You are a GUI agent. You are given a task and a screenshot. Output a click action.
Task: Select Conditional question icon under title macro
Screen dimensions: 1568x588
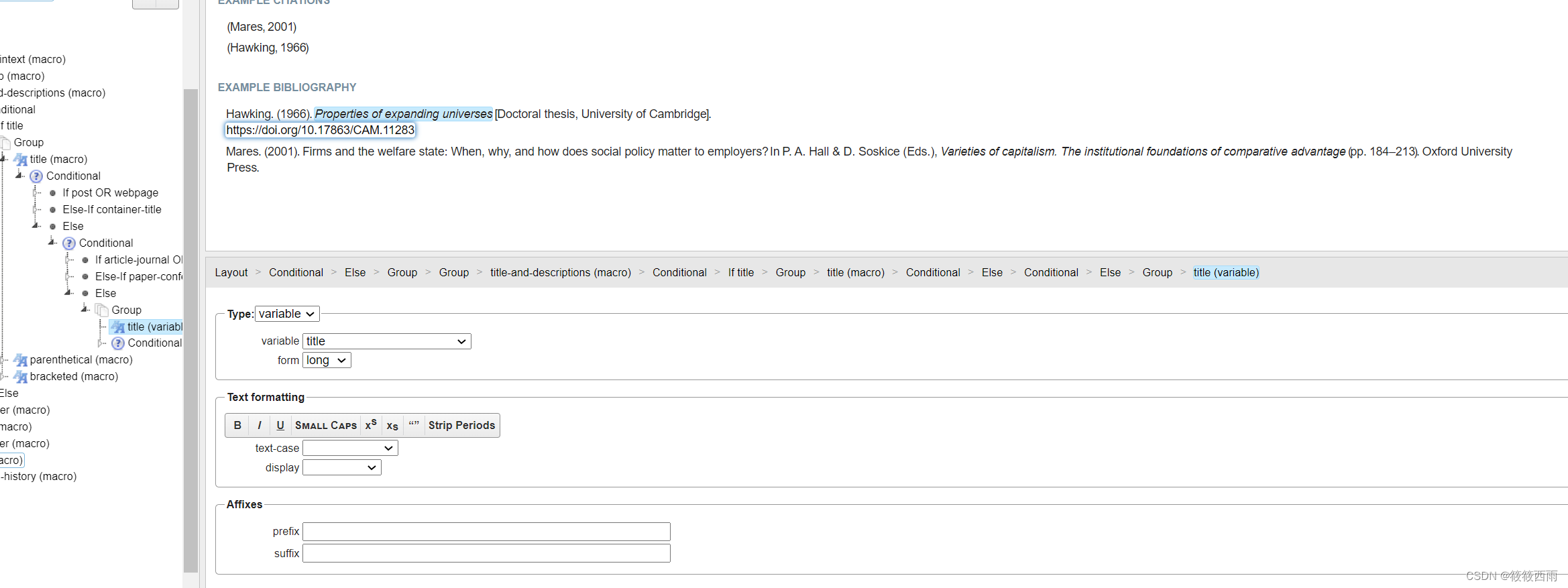click(37, 176)
